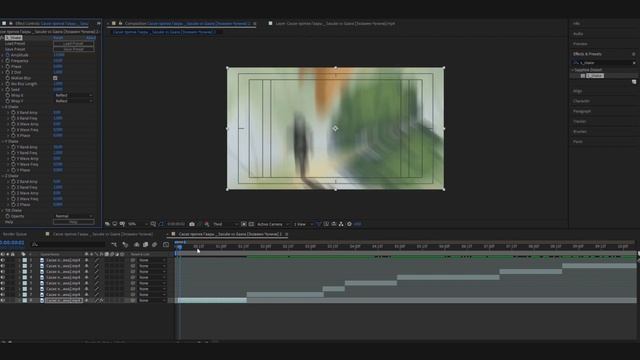The image size is (640, 360).
Task: Click the pick whip icon for layer 8
Action: pyautogui.click(x=133, y=300)
